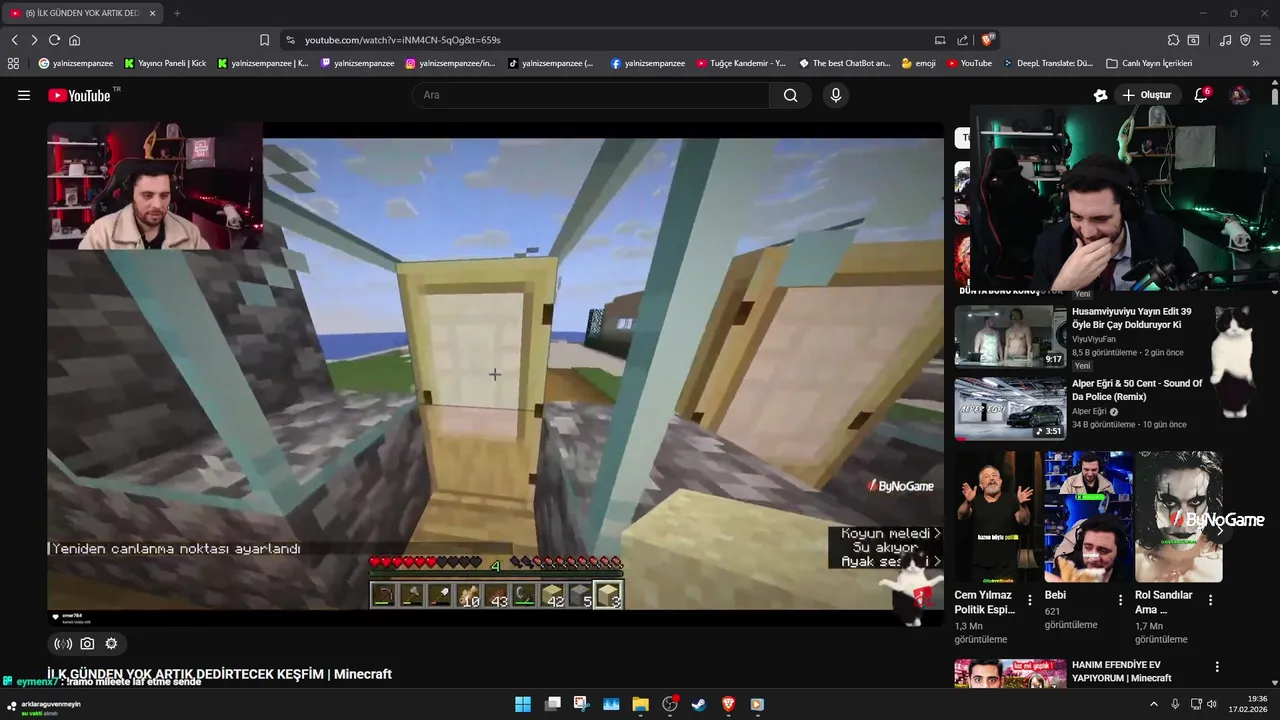
Task: Open options menu for the 'Bebi' short
Action: [1120, 600]
